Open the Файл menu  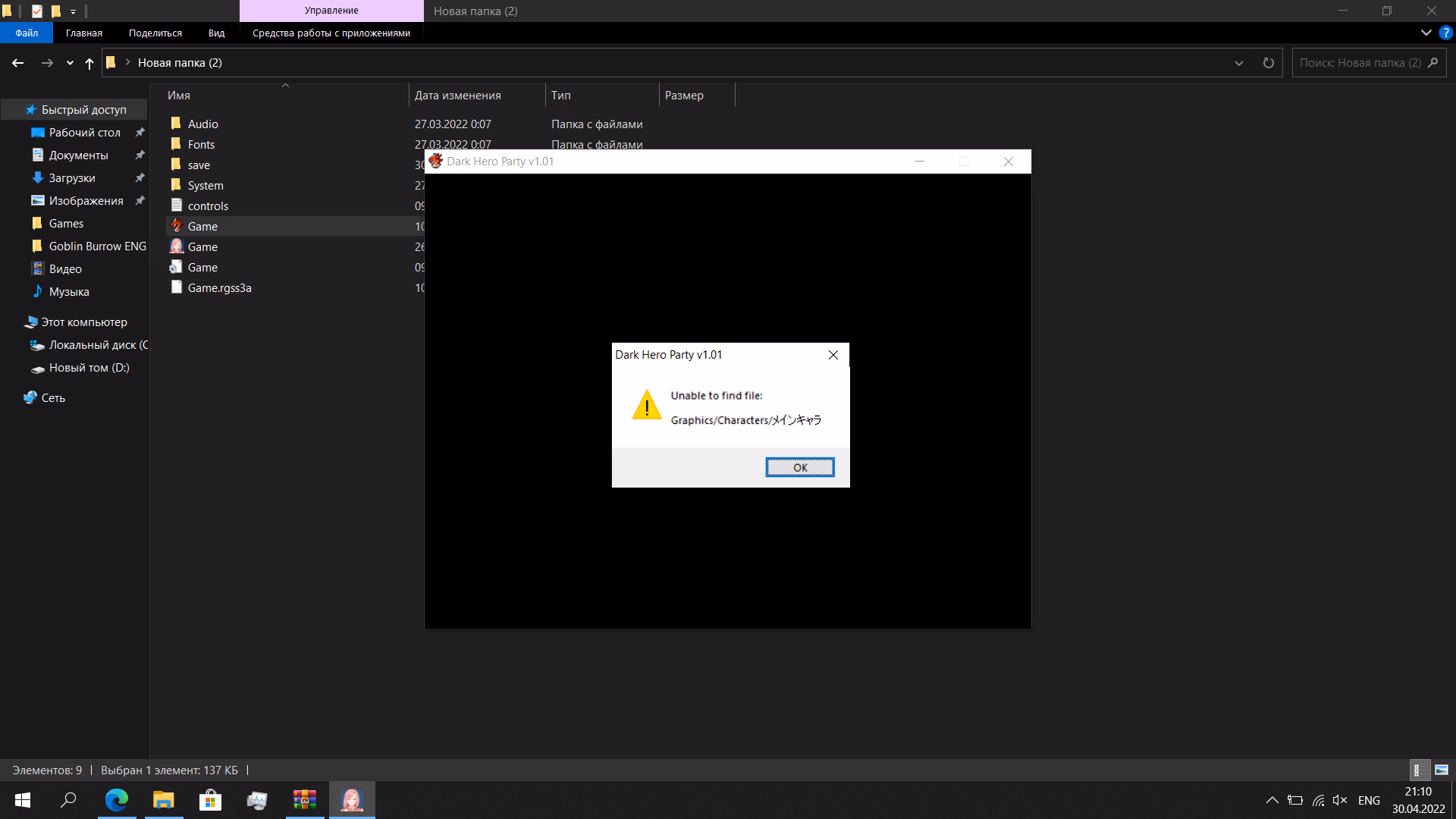tap(27, 33)
